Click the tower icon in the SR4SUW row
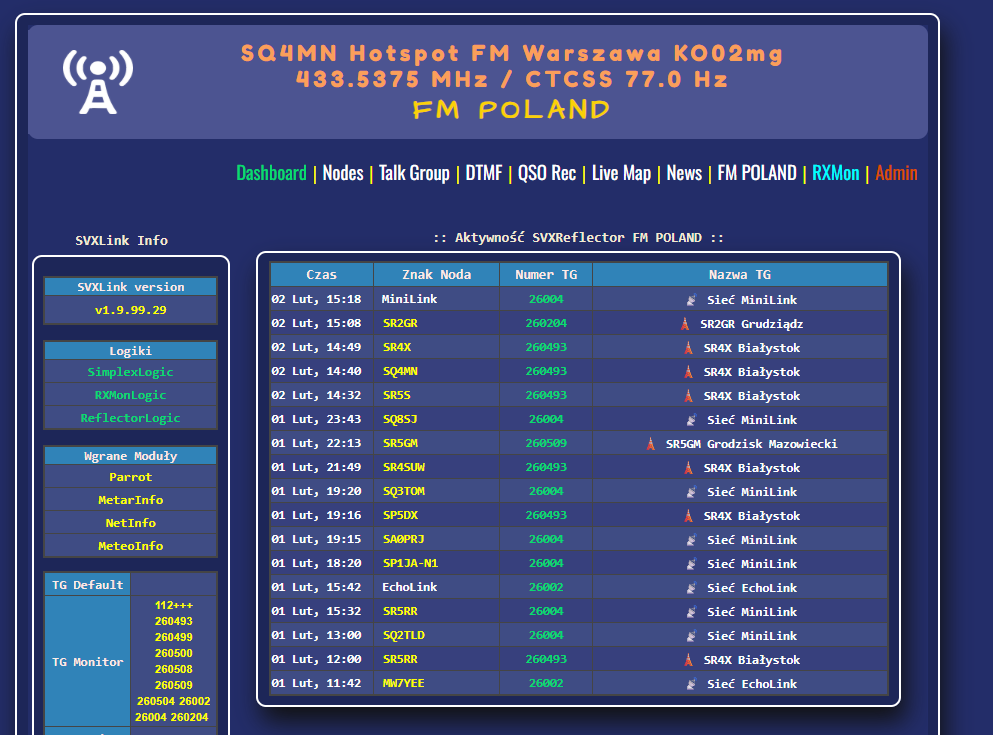This screenshot has width=993, height=735. tap(688, 468)
